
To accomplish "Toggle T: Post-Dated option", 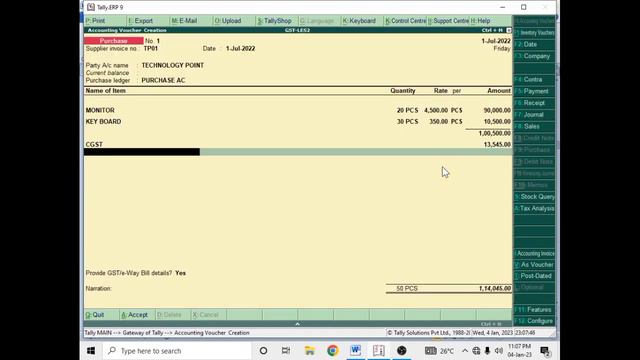I will coord(534,276).
